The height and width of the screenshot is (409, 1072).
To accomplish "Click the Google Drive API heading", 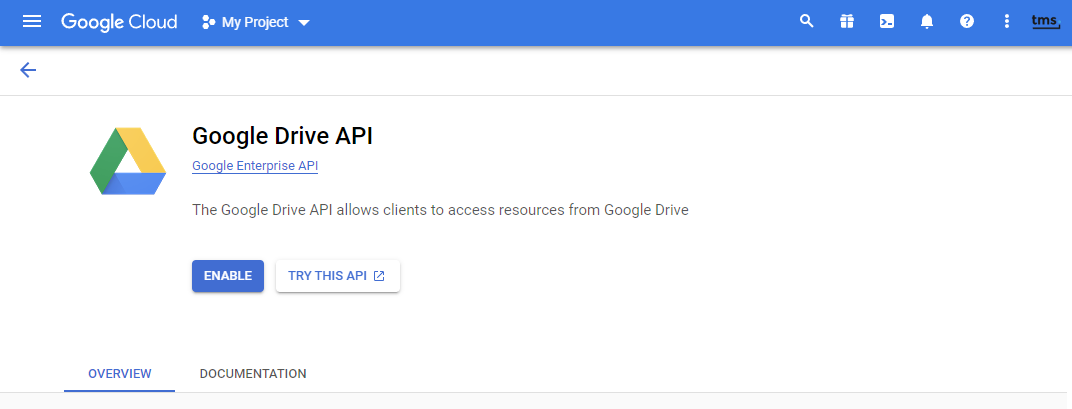I will coord(282,136).
